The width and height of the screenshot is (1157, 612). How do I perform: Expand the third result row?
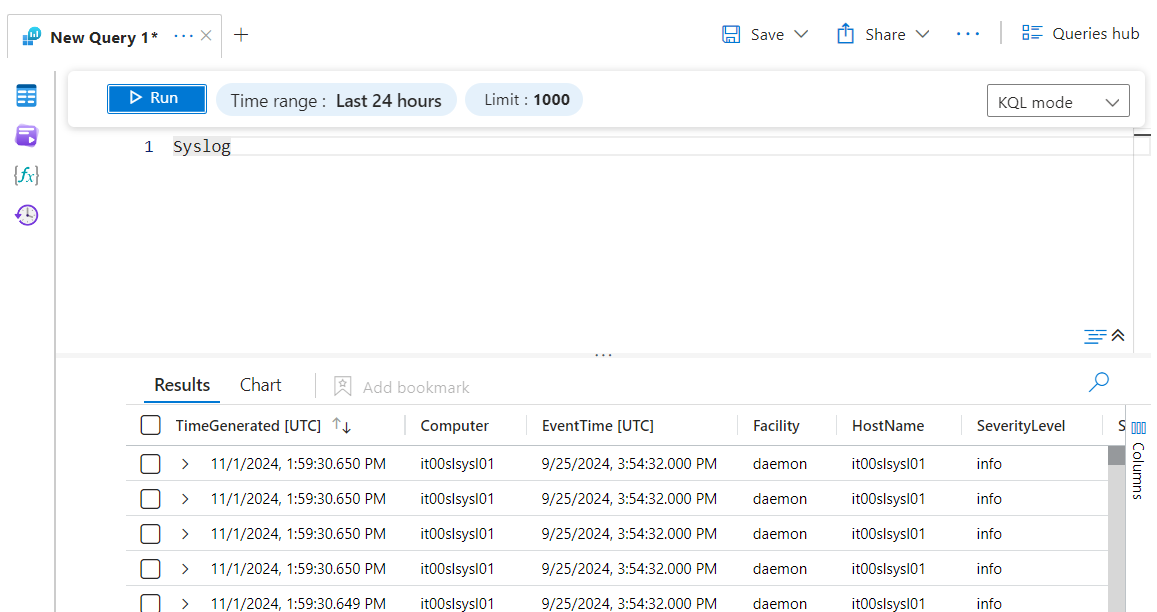pos(185,534)
